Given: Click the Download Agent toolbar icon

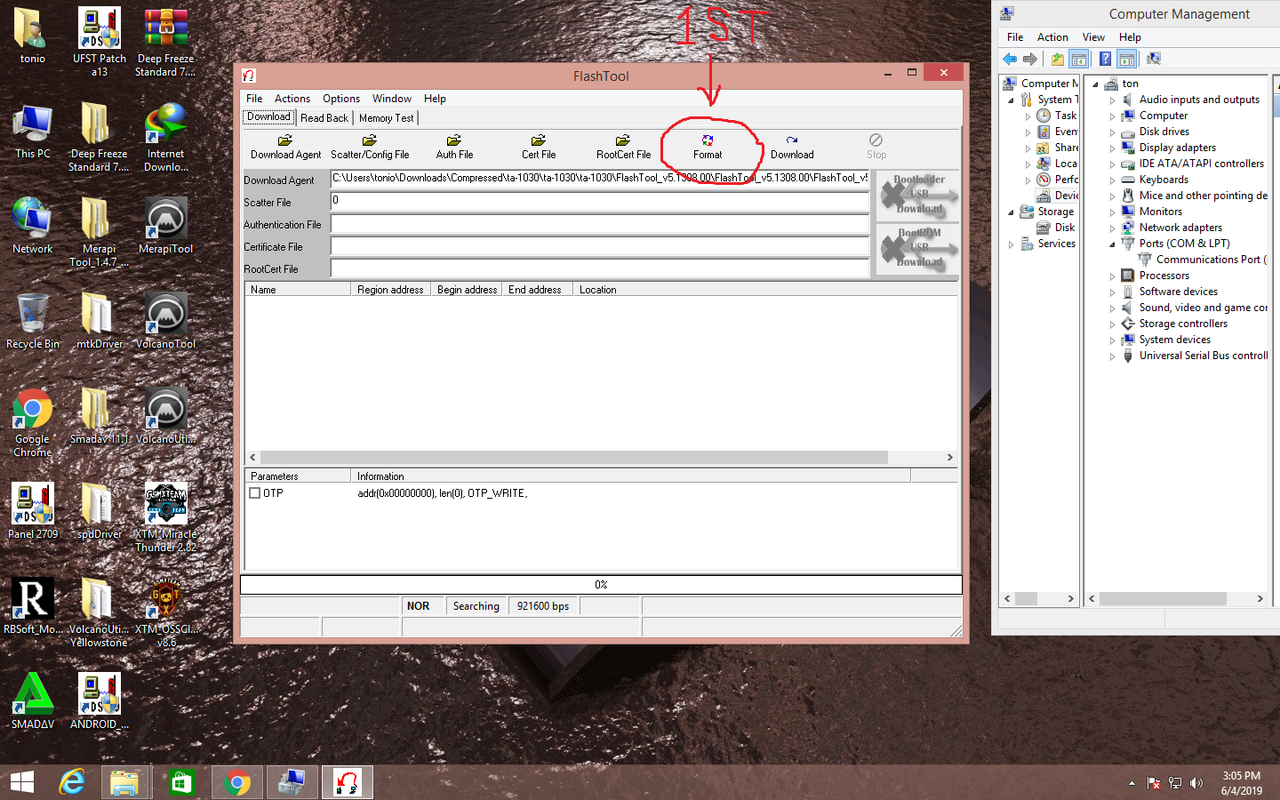Looking at the screenshot, I should click(x=286, y=141).
